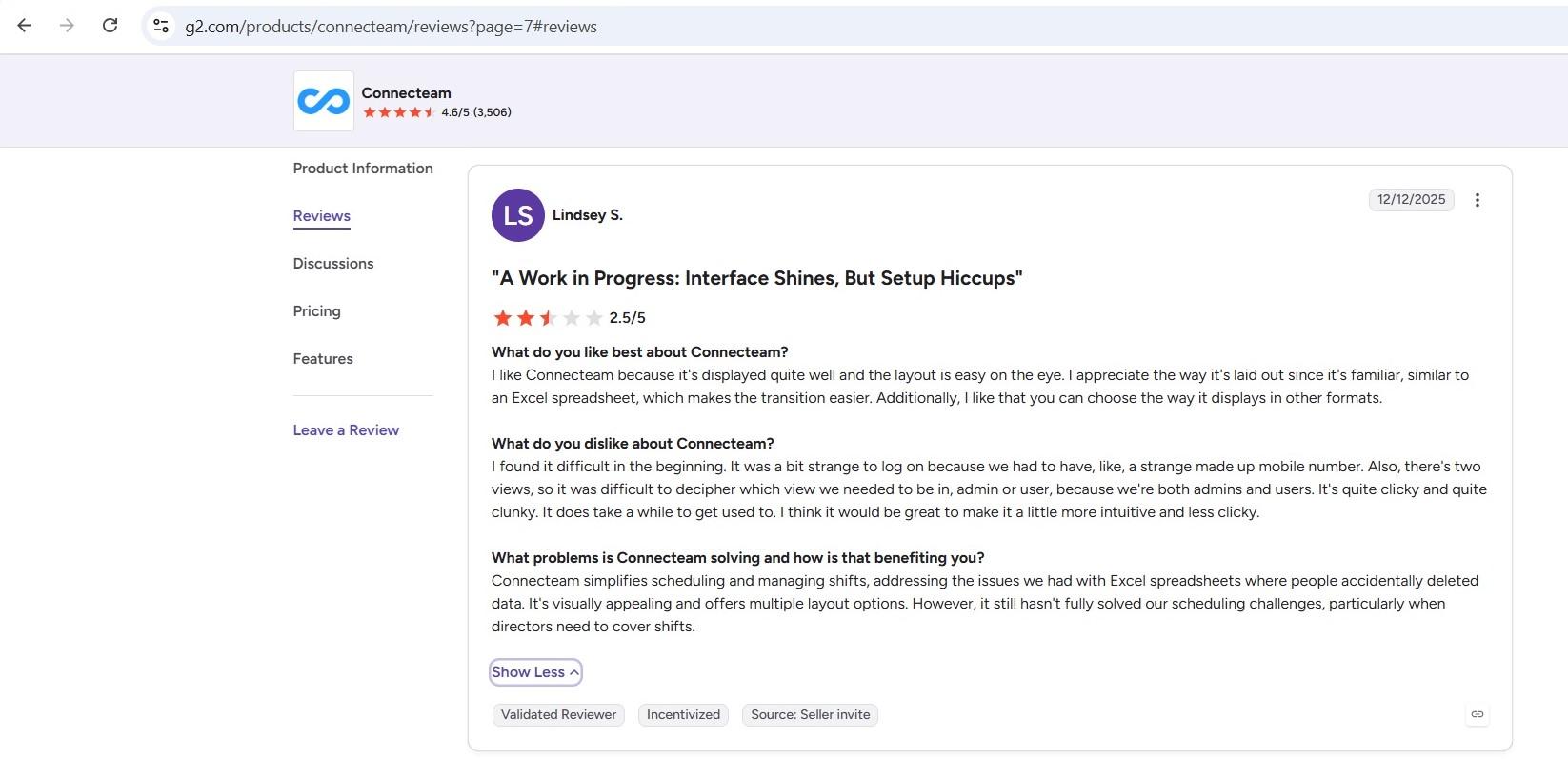The width and height of the screenshot is (1568, 759).
Task: Go forward in browser history
Action: coord(67,26)
